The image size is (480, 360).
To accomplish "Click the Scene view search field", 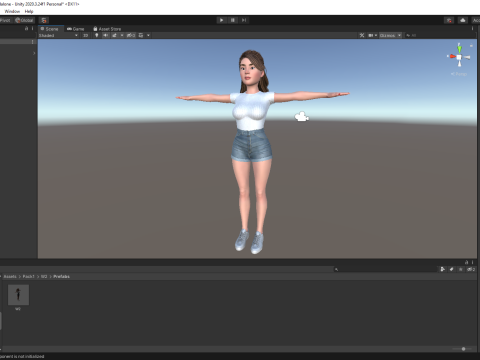I will coord(440,35).
